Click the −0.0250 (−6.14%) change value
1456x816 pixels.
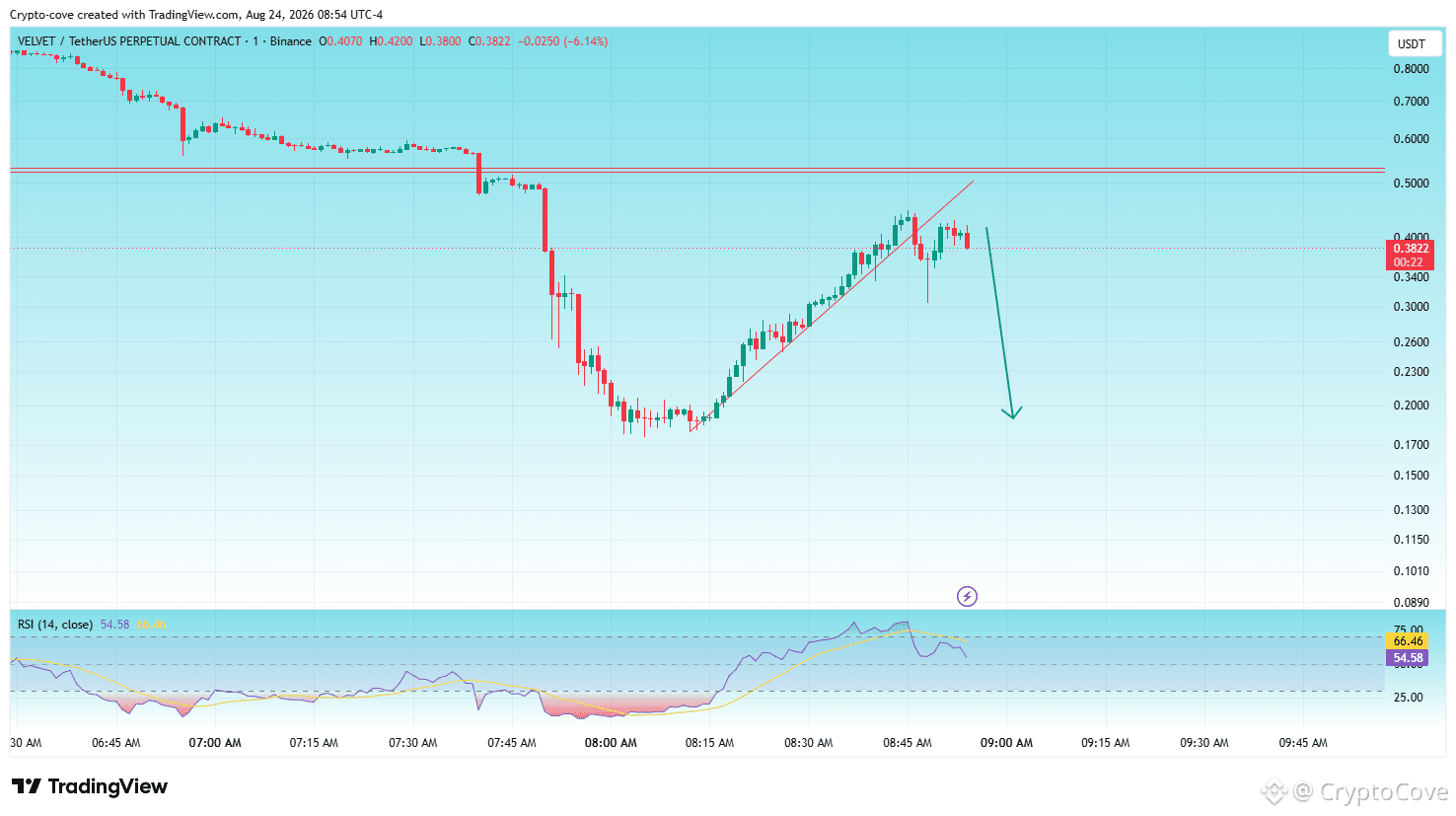click(x=563, y=41)
